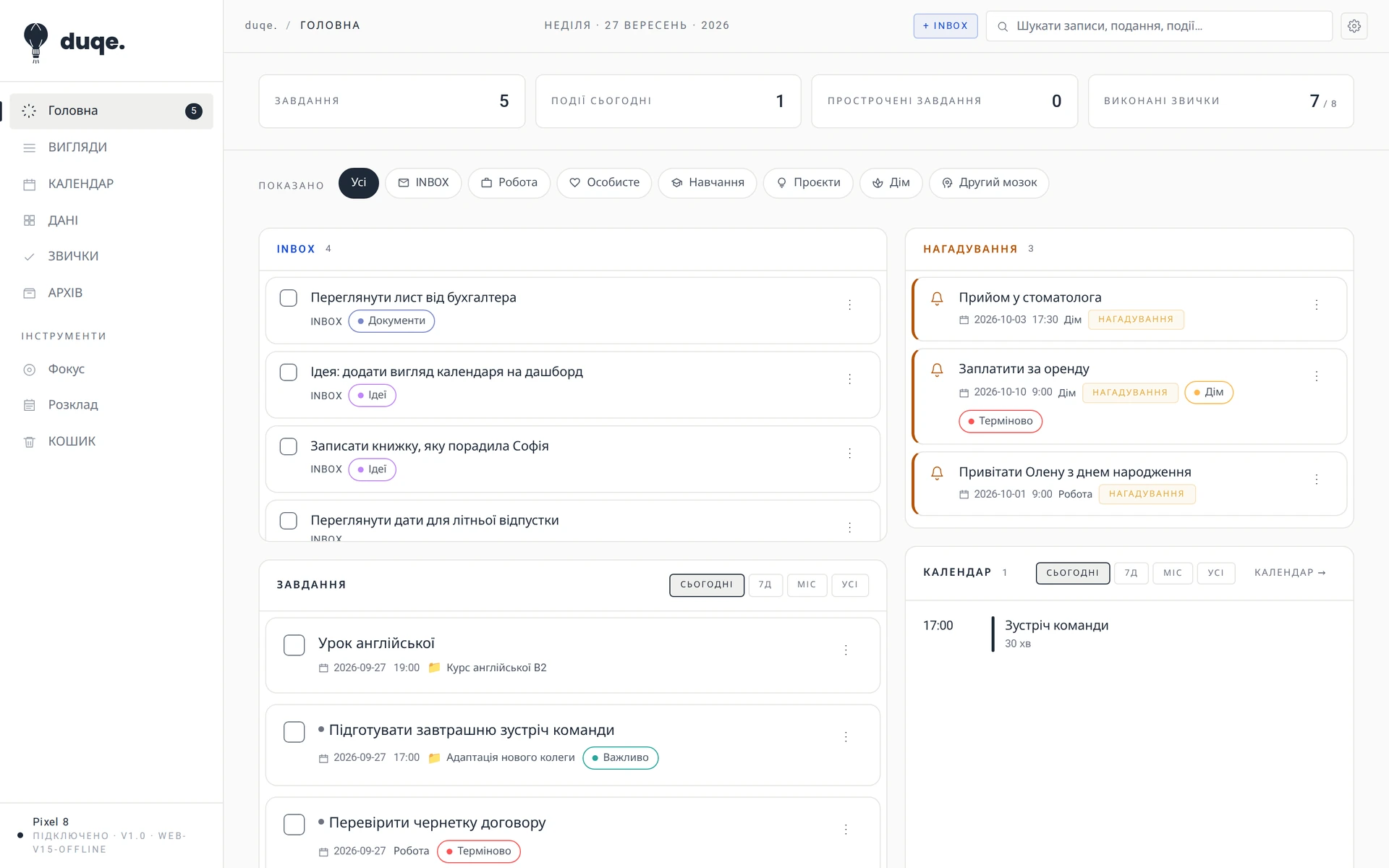The width and height of the screenshot is (1389, 868).
Task: Check off Записати книжку, яку порадила Софія
Action: (289, 447)
